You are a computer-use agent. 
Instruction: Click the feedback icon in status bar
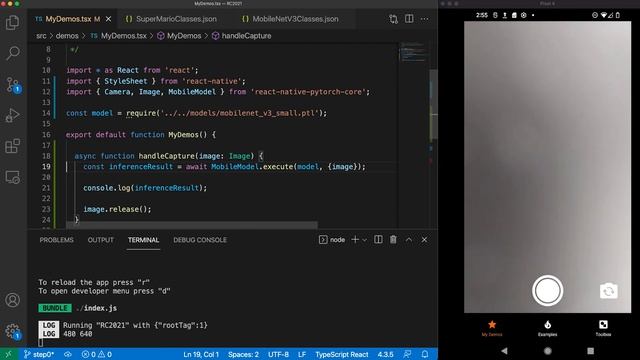tap(407, 354)
